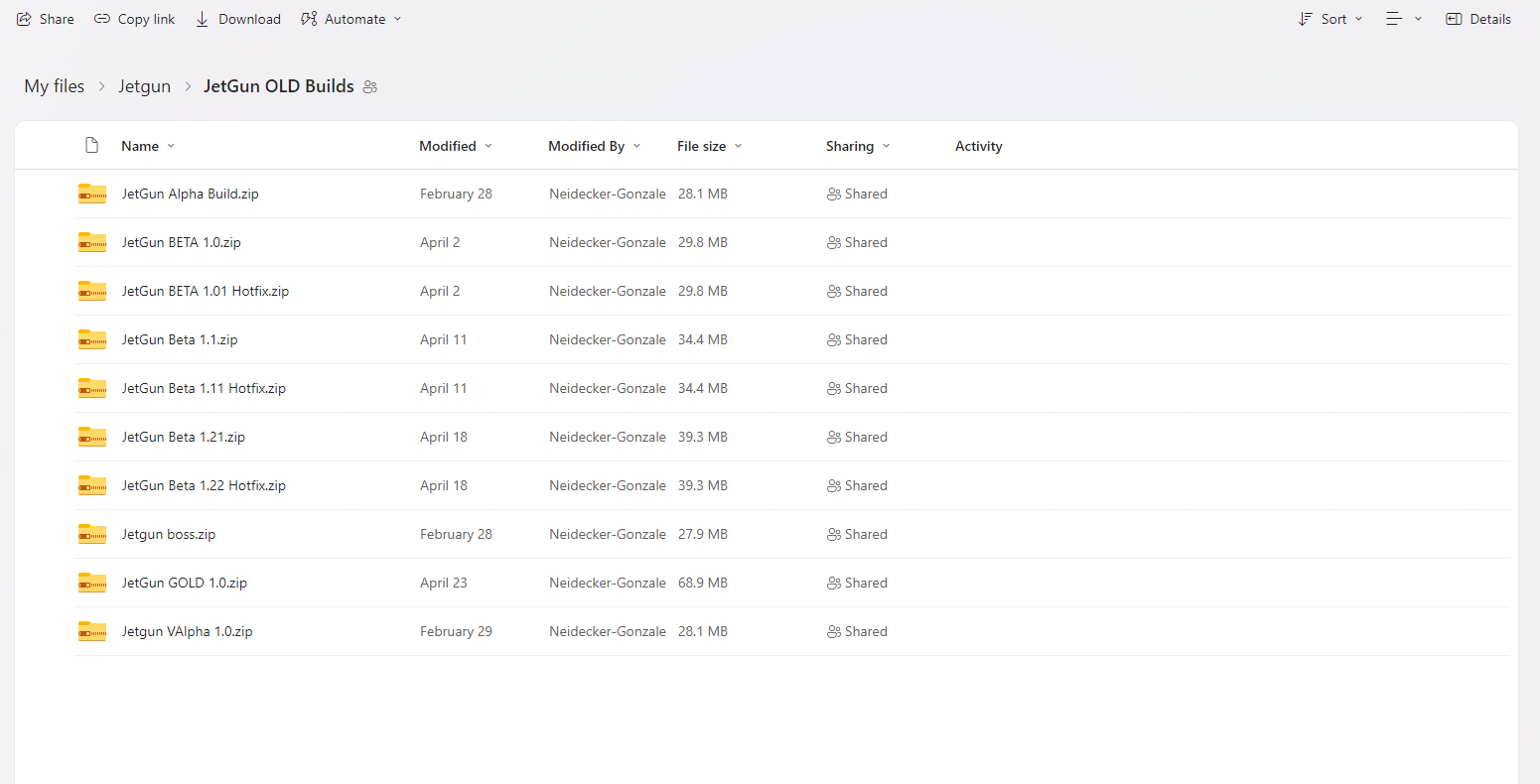1540x784 pixels.
Task: Open JetGun Beta 1.21.zip
Action: pyautogui.click(x=184, y=437)
